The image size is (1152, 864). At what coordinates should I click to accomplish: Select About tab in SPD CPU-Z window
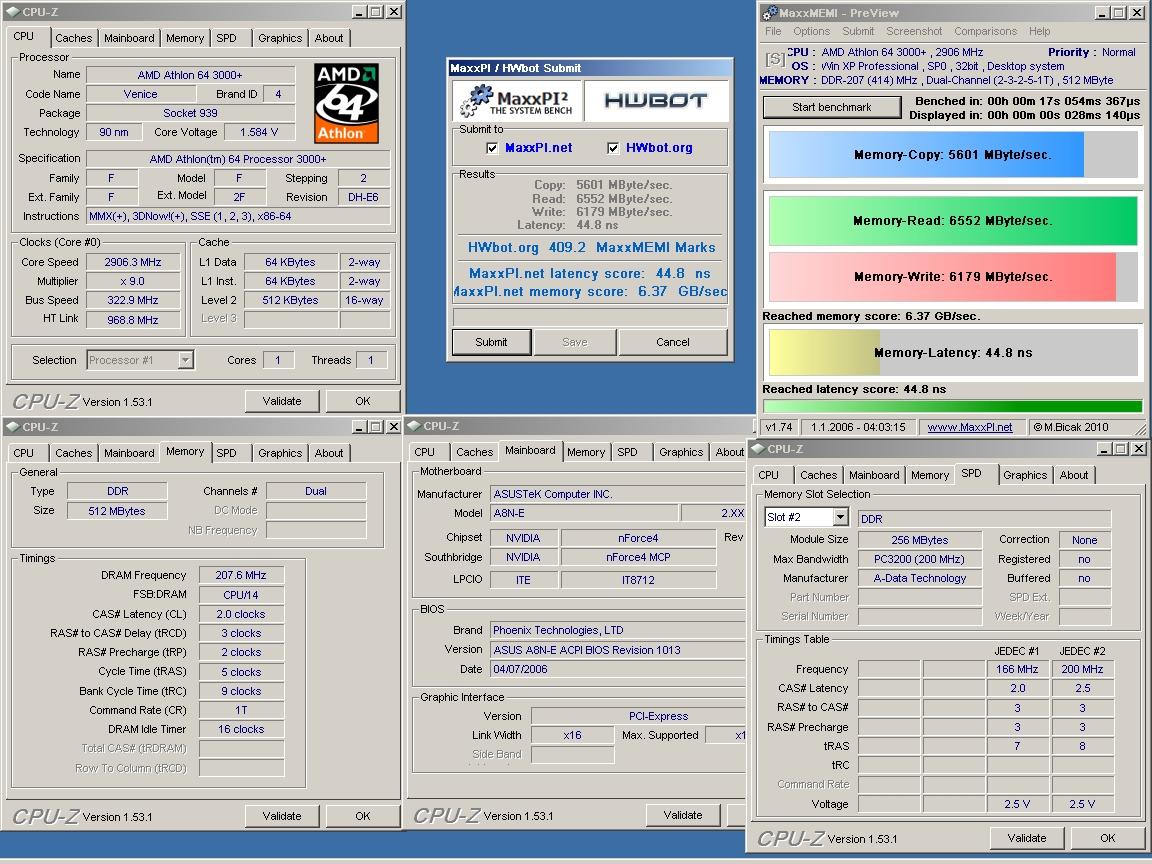(1073, 475)
